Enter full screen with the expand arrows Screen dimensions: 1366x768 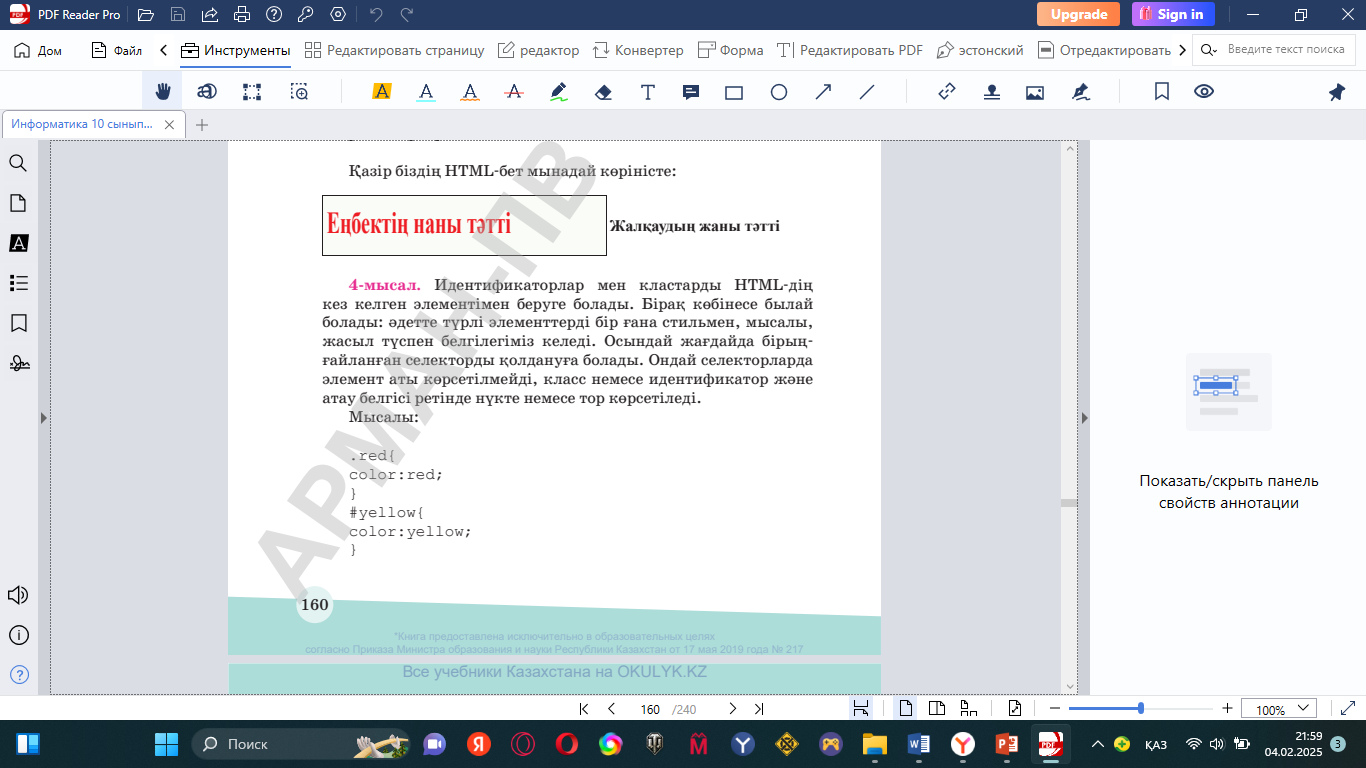pyautogui.click(x=1347, y=708)
